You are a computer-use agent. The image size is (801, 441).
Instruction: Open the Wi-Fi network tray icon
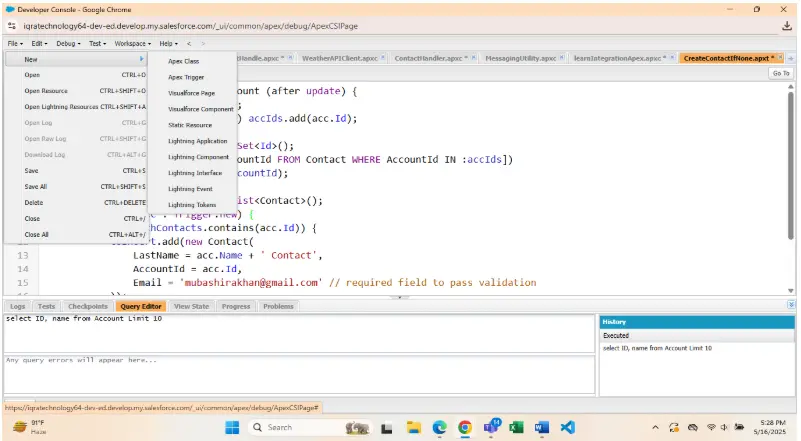pos(711,427)
